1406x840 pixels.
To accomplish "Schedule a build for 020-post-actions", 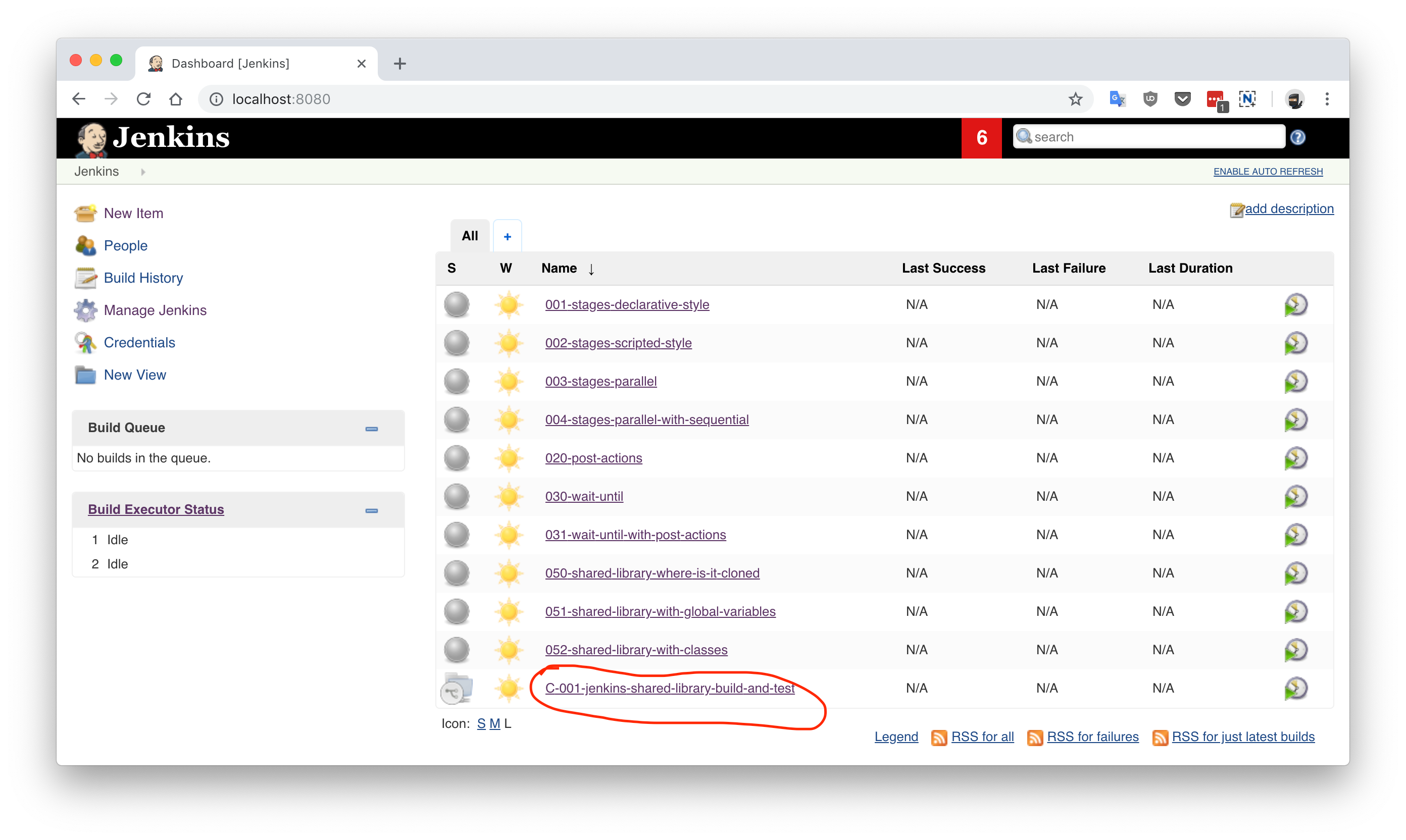I will (x=1295, y=458).
